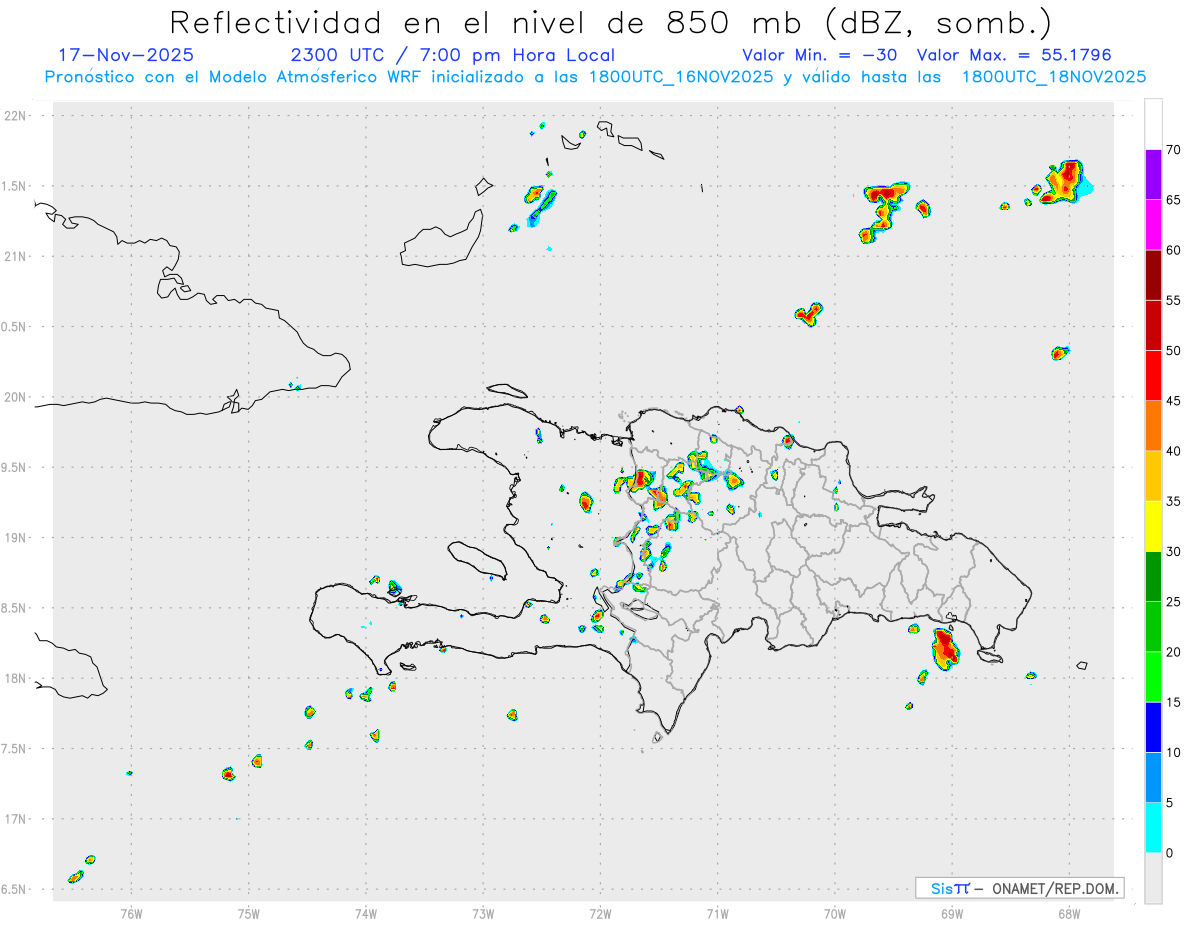Image resolution: width=1200 pixels, height=927 pixels.
Task: Click the '75W' longitude label
Action: point(249,912)
